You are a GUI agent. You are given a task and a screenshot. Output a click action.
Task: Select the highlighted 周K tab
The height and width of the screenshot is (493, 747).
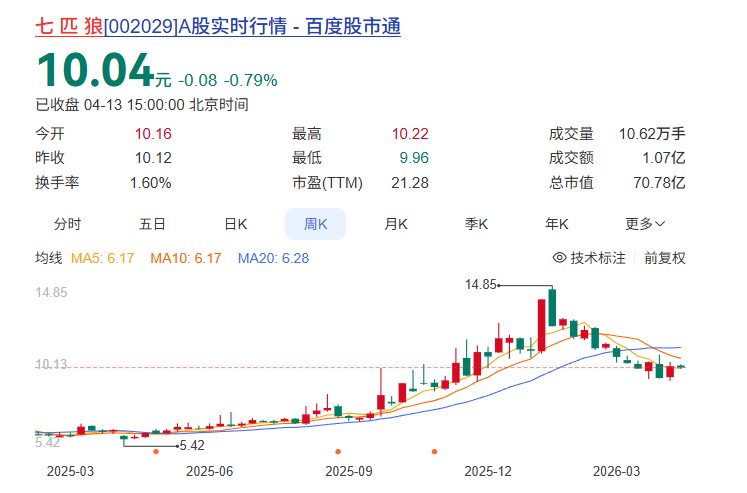pyautogui.click(x=315, y=224)
